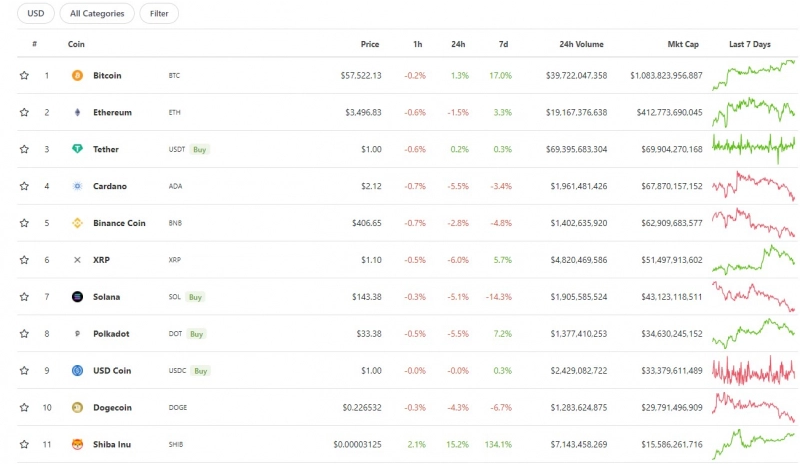Image resolution: width=811 pixels, height=470 pixels.
Task: Click the Ethereum coin logo icon
Action: tap(77, 112)
